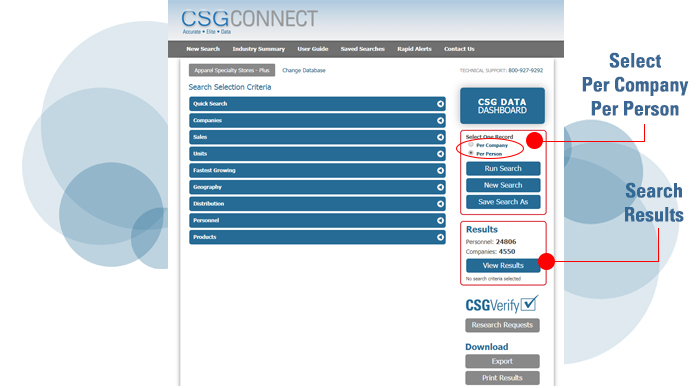700x388 pixels.
Task: Click the No search criteria selected text
Action: [493, 279]
